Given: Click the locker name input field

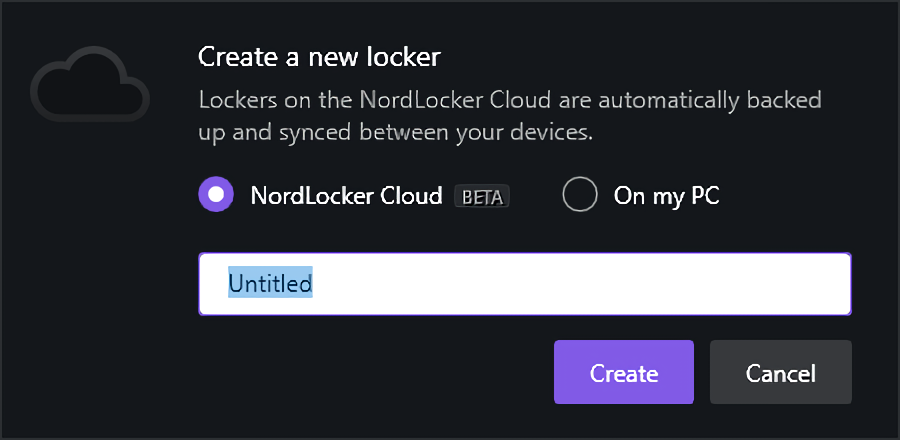Looking at the screenshot, I should [x=524, y=284].
